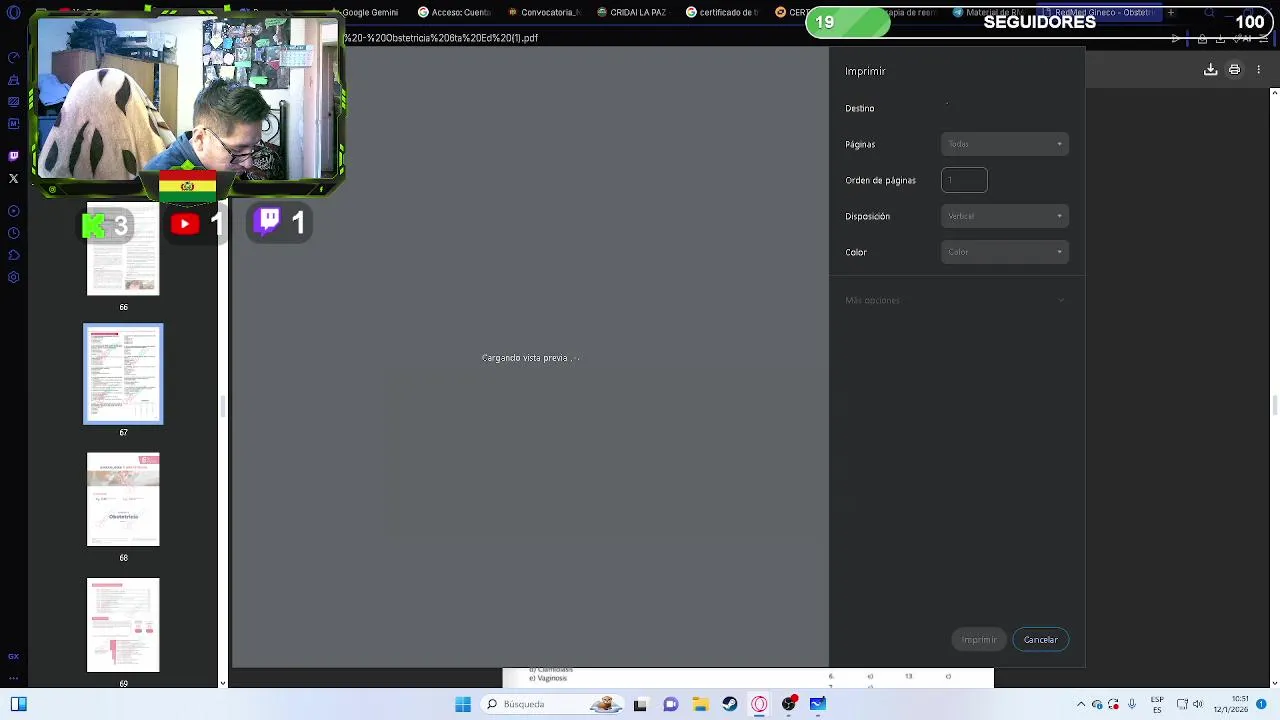The height and width of the screenshot is (720, 1280).
Task: Expand the Más opciones section
Action: (956, 300)
